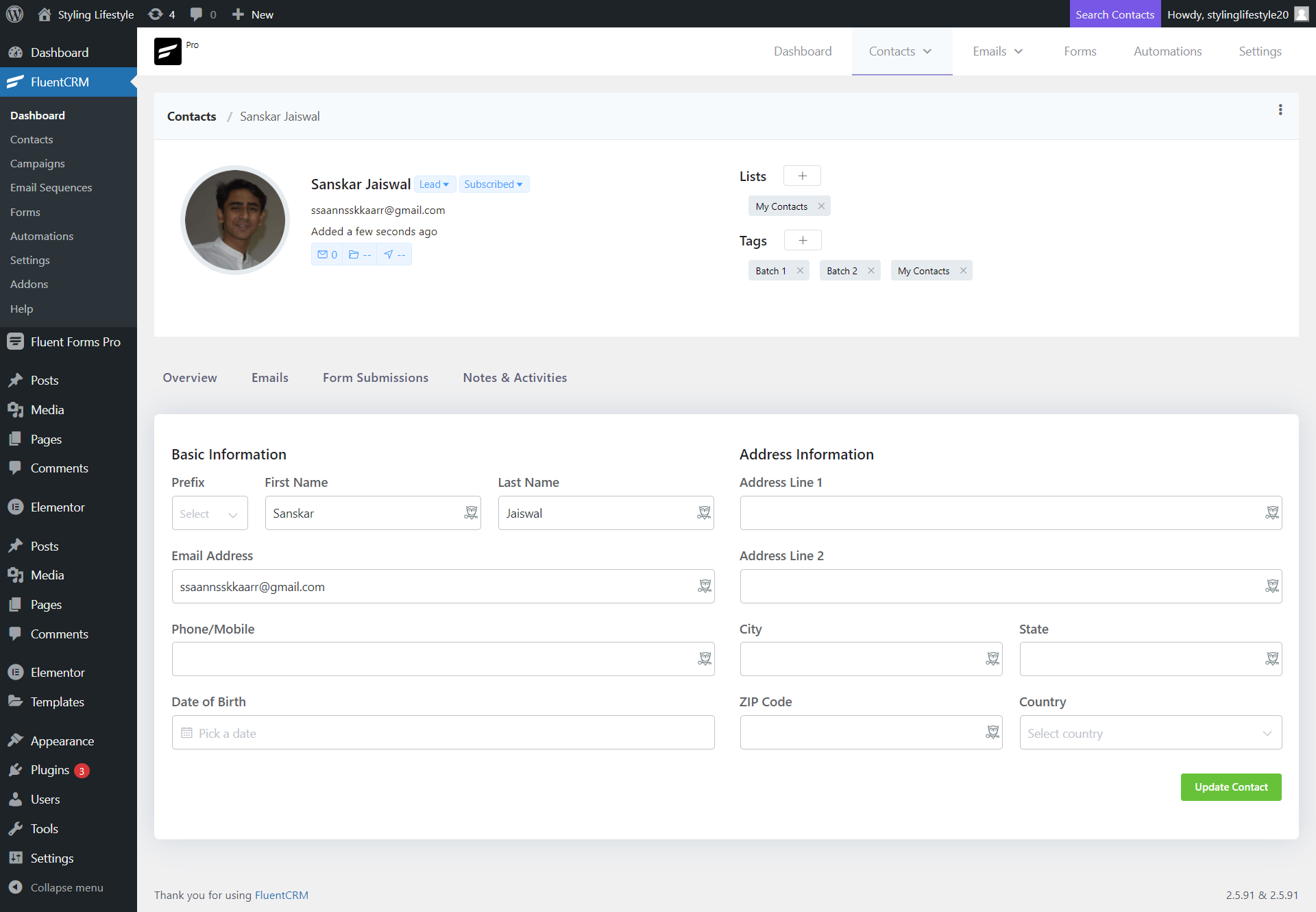The height and width of the screenshot is (912, 1316).
Task: Click the First Name input field
Action: click(373, 514)
